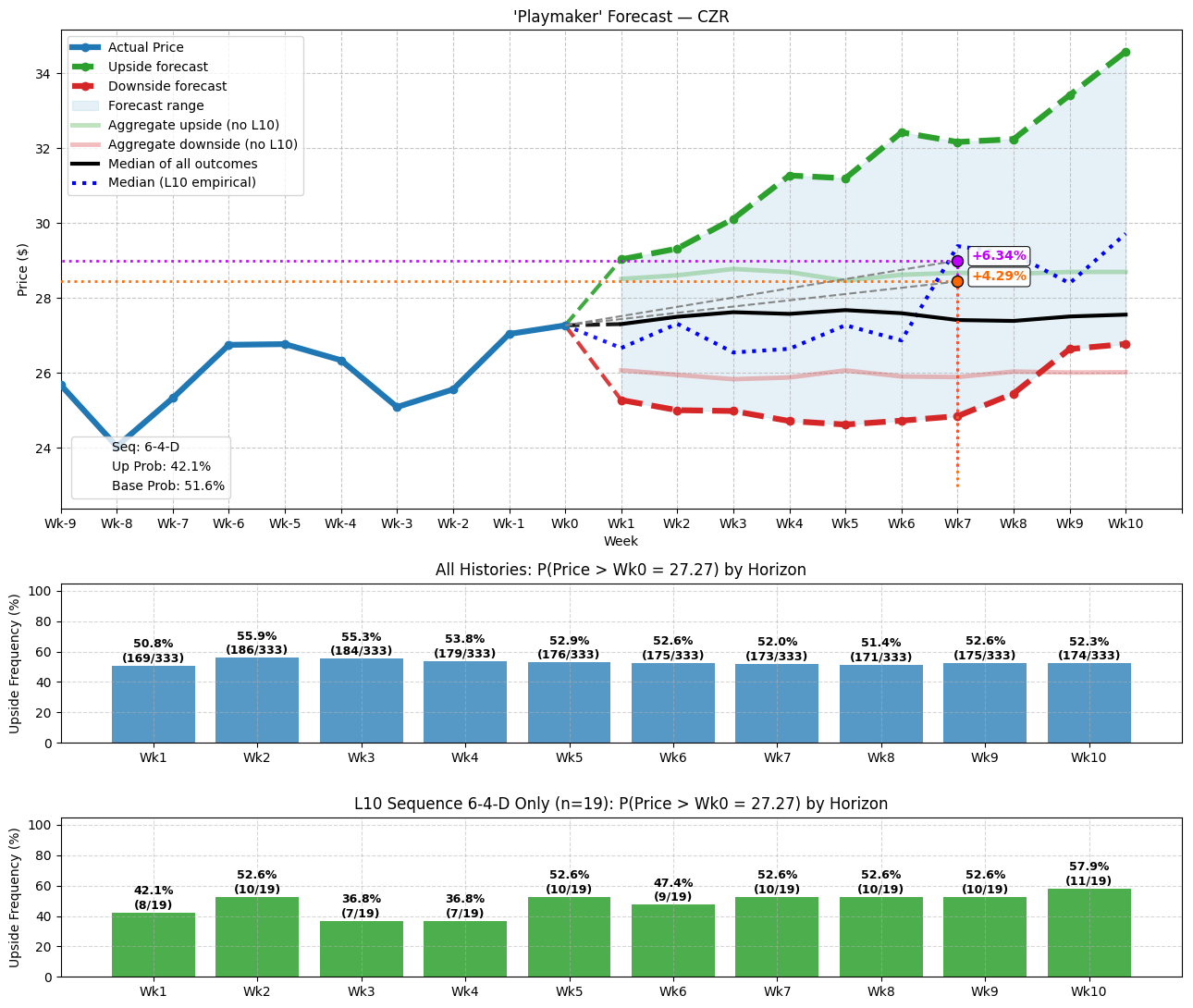Click the 42.1% (8/19) bar label
The height and width of the screenshot is (1008, 1193).
[x=154, y=898]
